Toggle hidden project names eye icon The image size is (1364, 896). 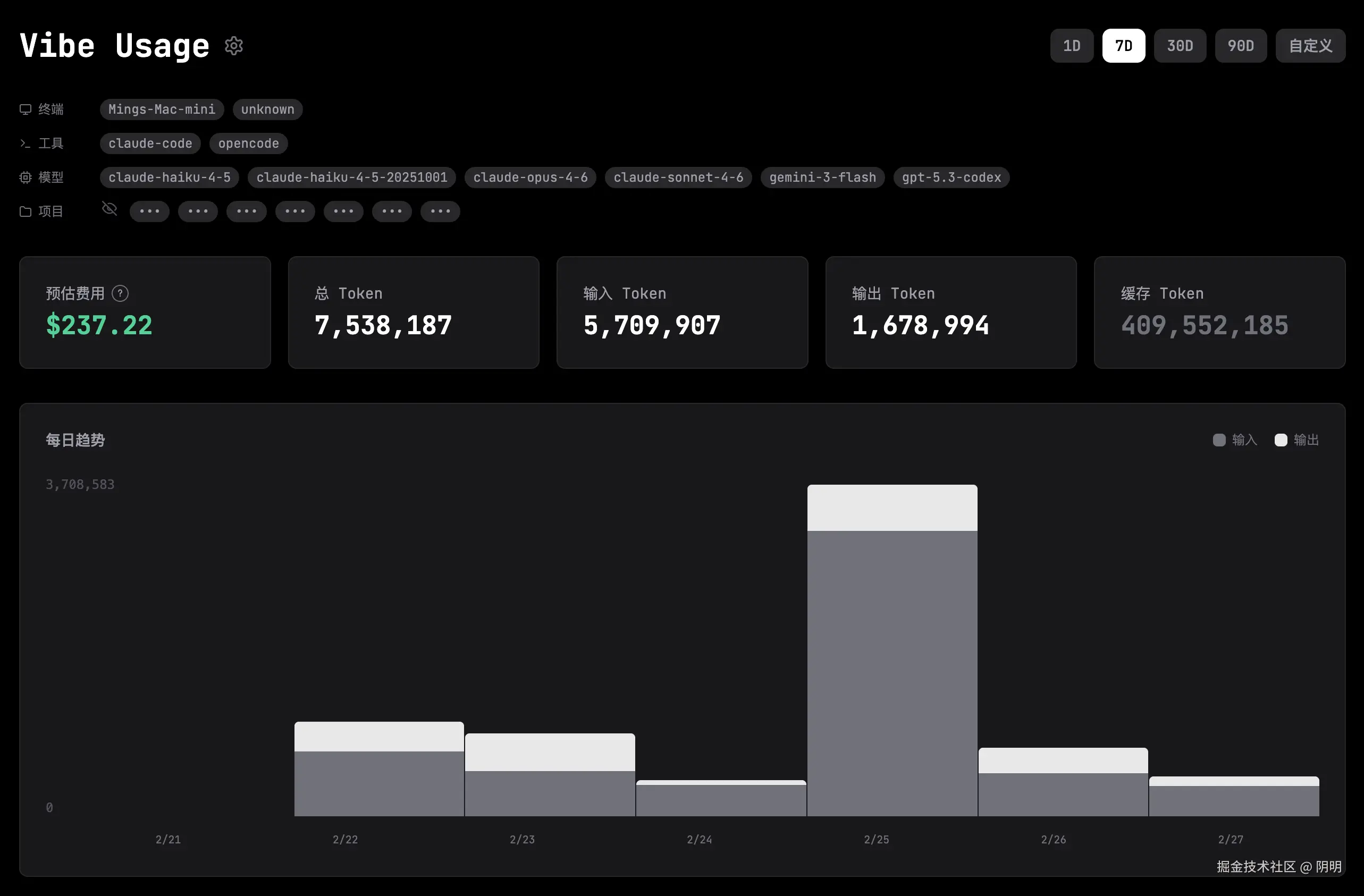coord(110,209)
